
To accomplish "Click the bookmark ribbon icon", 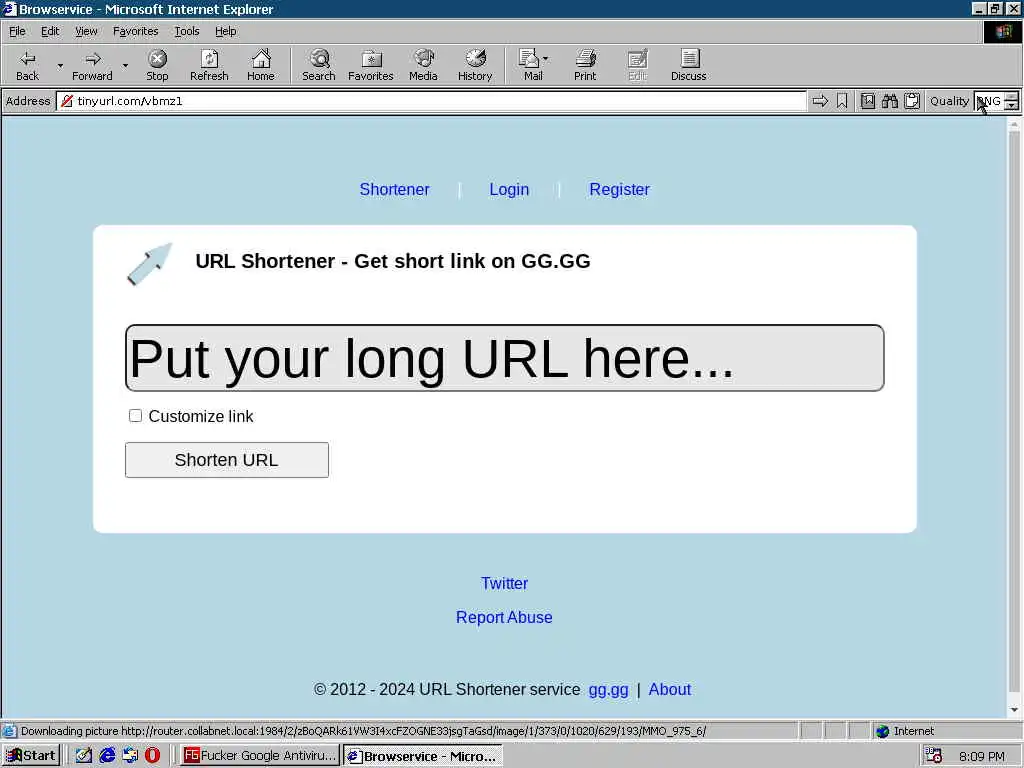I will click(842, 101).
